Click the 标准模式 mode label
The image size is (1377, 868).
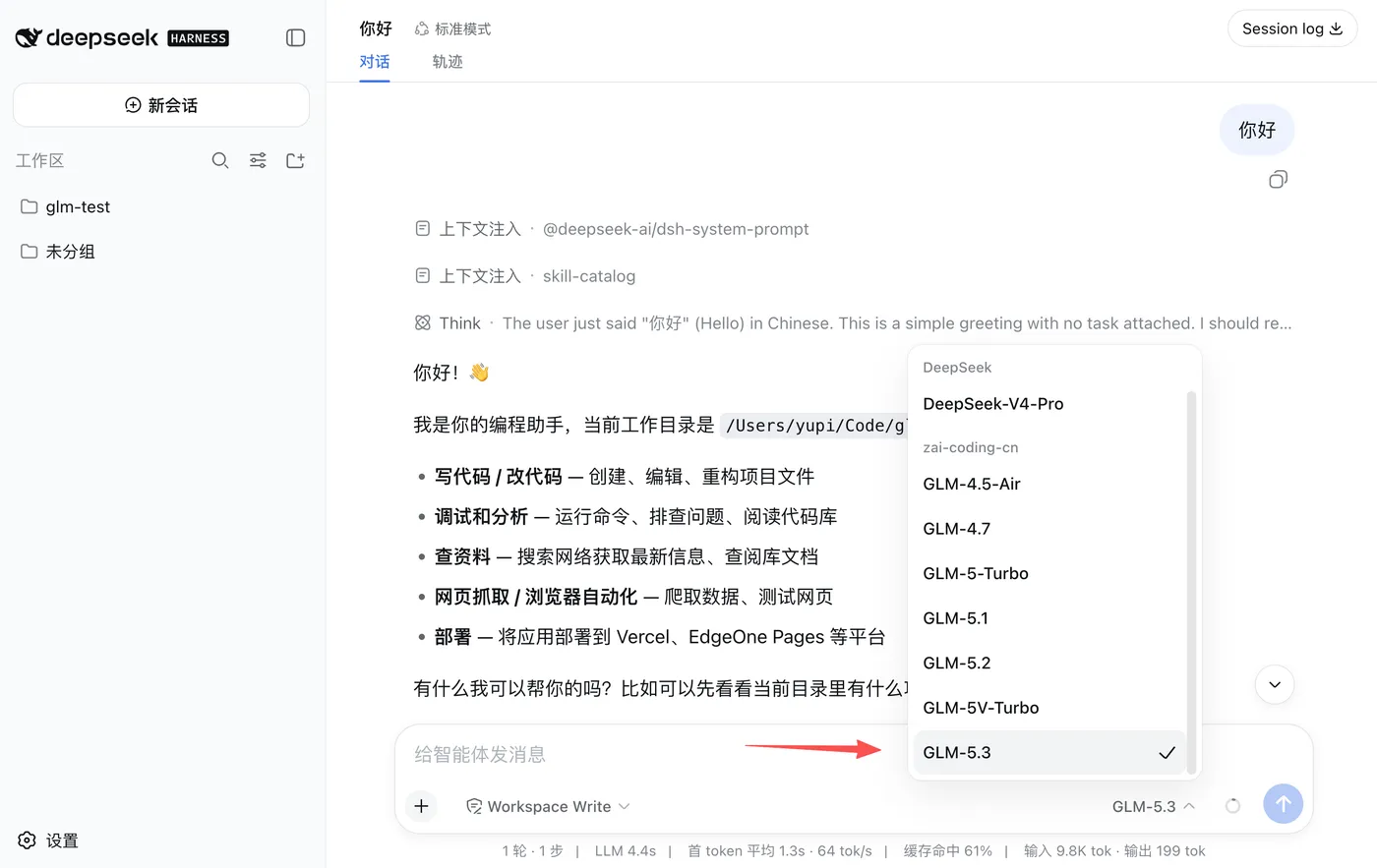[452, 29]
